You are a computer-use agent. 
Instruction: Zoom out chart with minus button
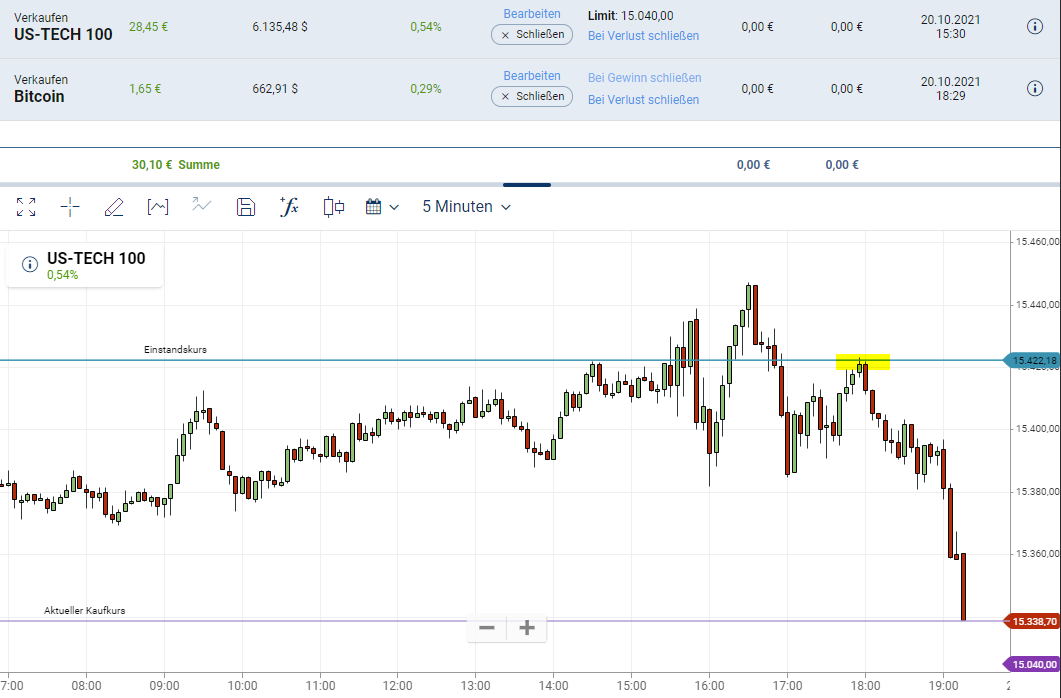[x=487, y=628]
